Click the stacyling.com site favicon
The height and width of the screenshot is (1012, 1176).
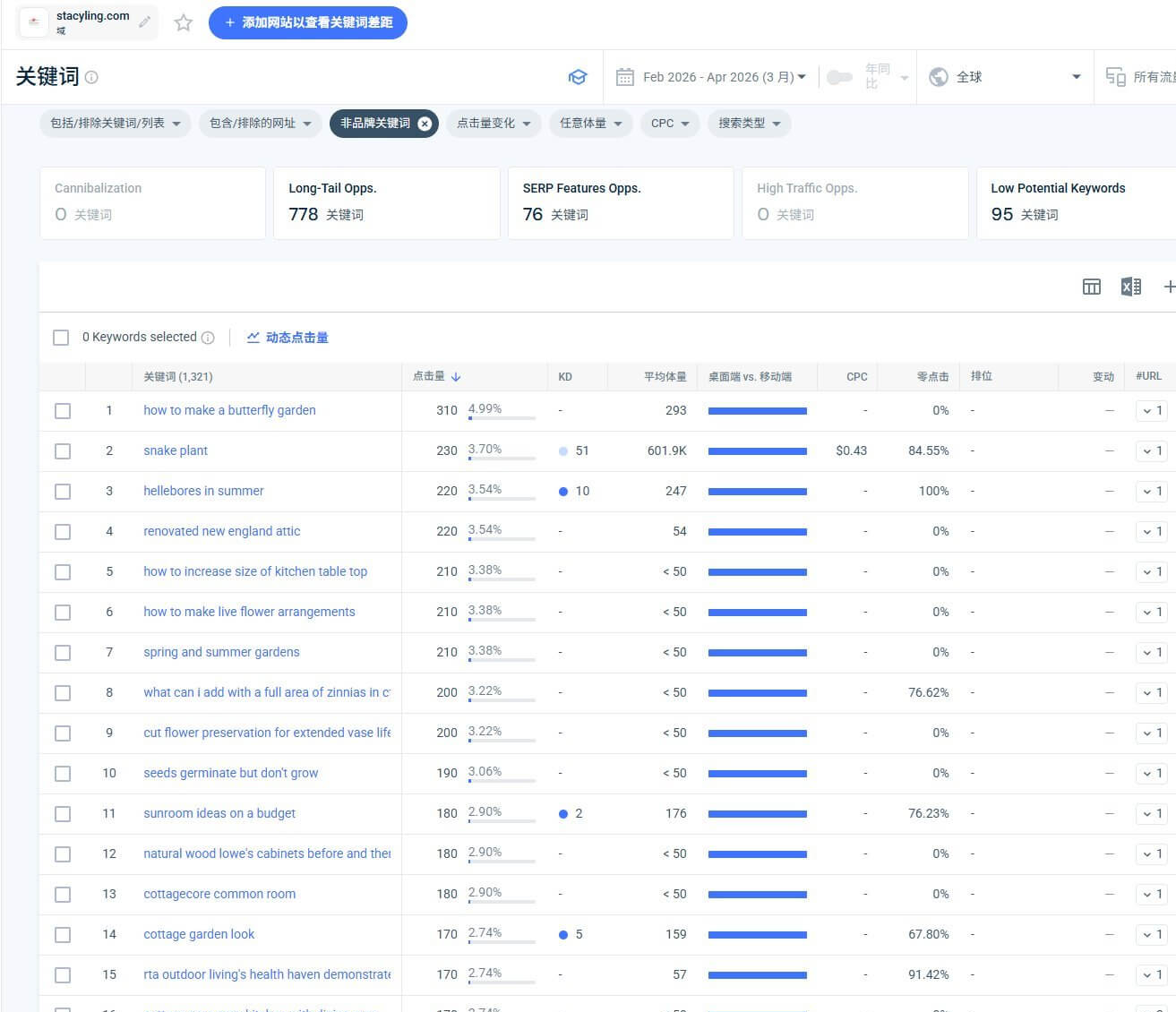pyautogui.click(x=34, y=22)
